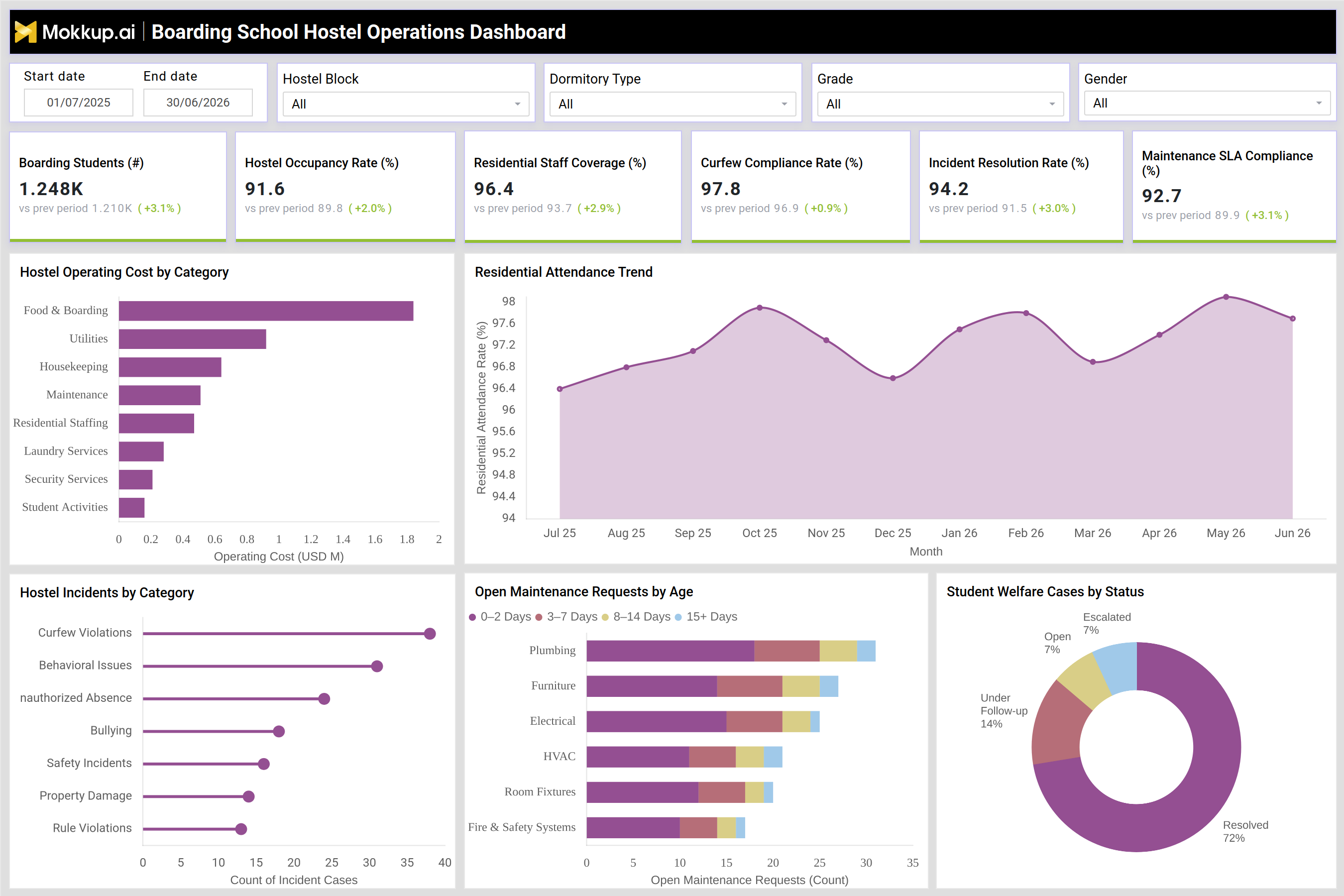This screenshot has width=1344, height=896.
Task: Click the Escalated 7% label
Action: point(1107,623)
